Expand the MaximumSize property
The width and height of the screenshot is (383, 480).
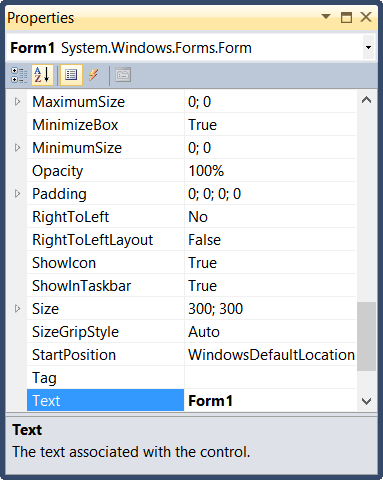pyautogui.click(x=18, y=101)
